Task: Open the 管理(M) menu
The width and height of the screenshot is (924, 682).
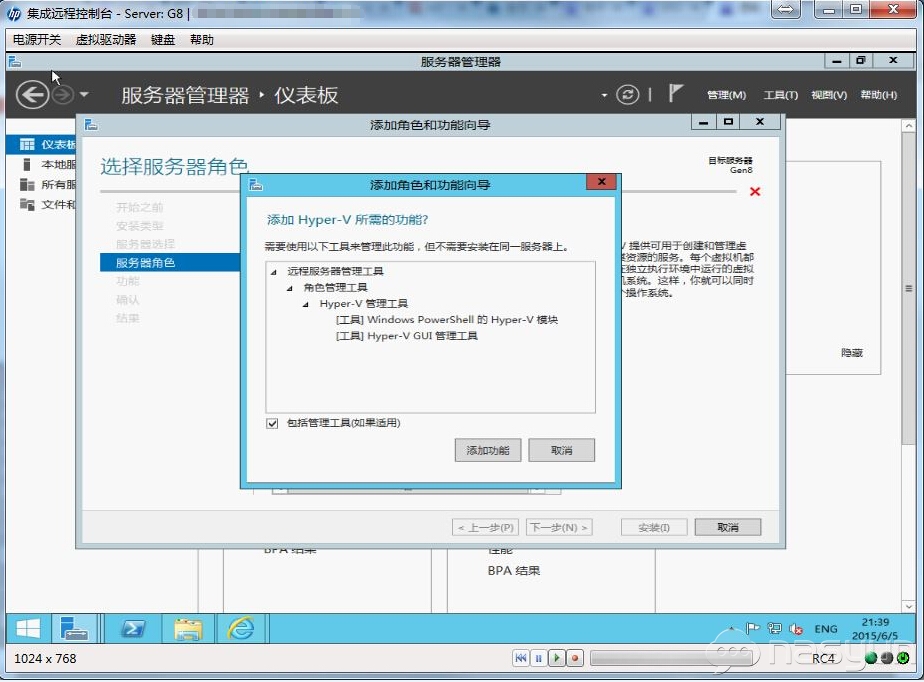Action: pyautogui.click(x=726, y=95)
